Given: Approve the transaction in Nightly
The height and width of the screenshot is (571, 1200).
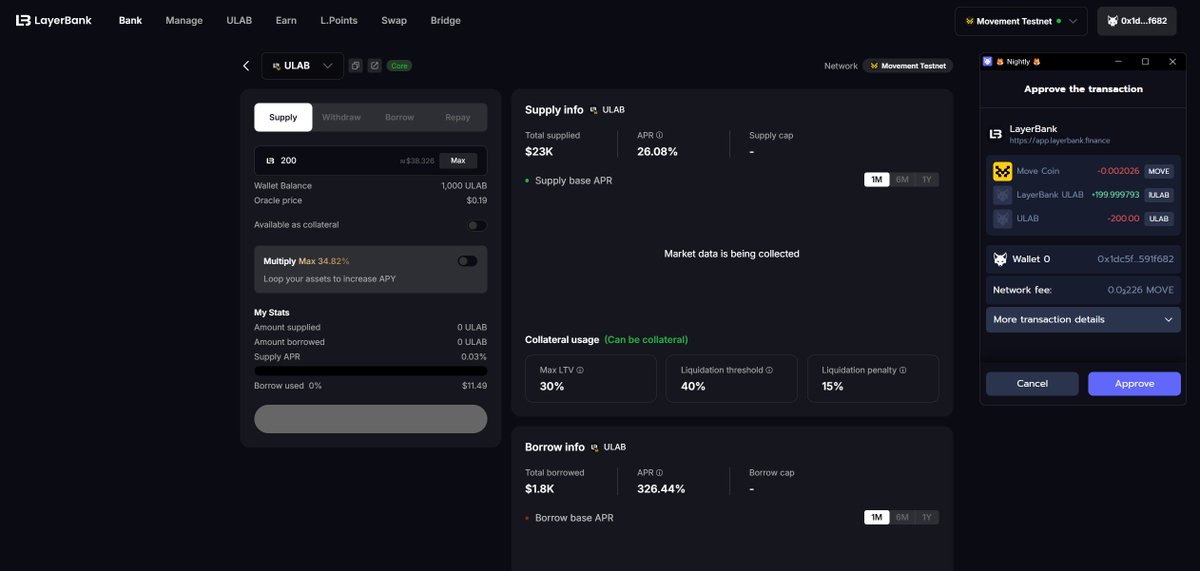Looking at the screenshot, I should coord(1134,384).
